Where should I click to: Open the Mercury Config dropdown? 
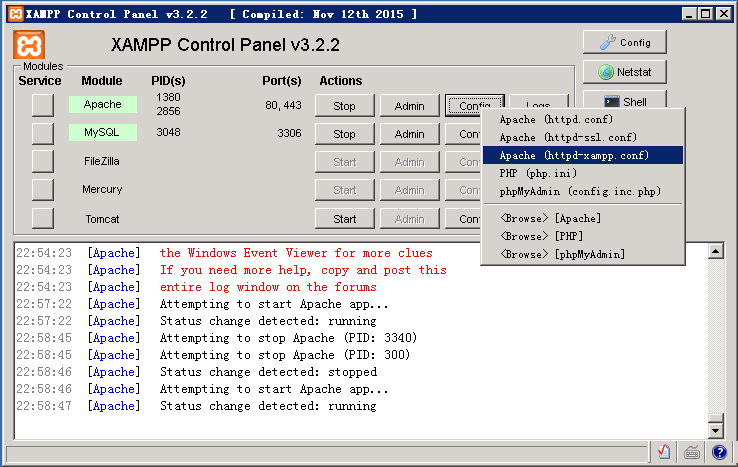pos(463,190)
